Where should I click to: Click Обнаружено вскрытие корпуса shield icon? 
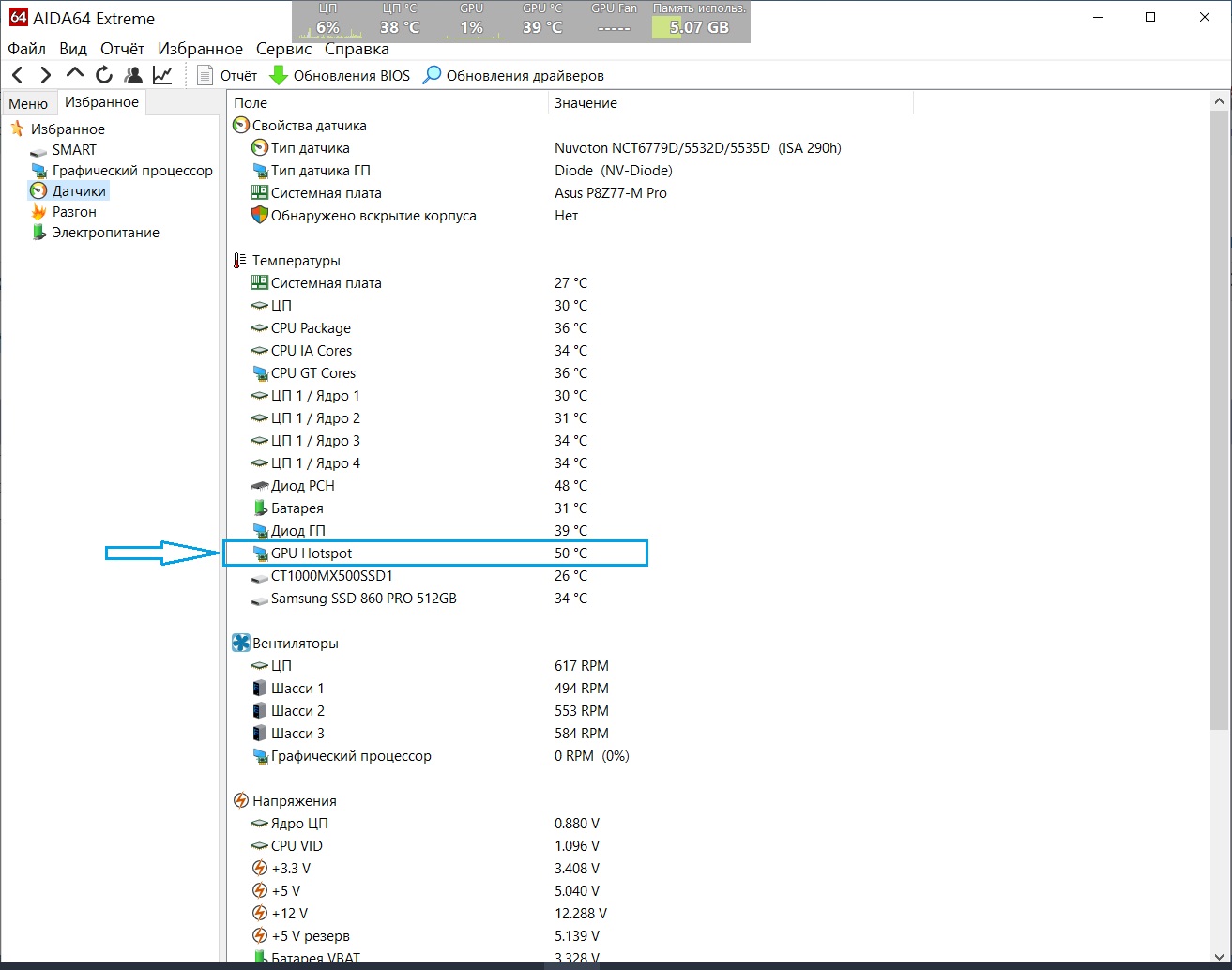[260, 216]
